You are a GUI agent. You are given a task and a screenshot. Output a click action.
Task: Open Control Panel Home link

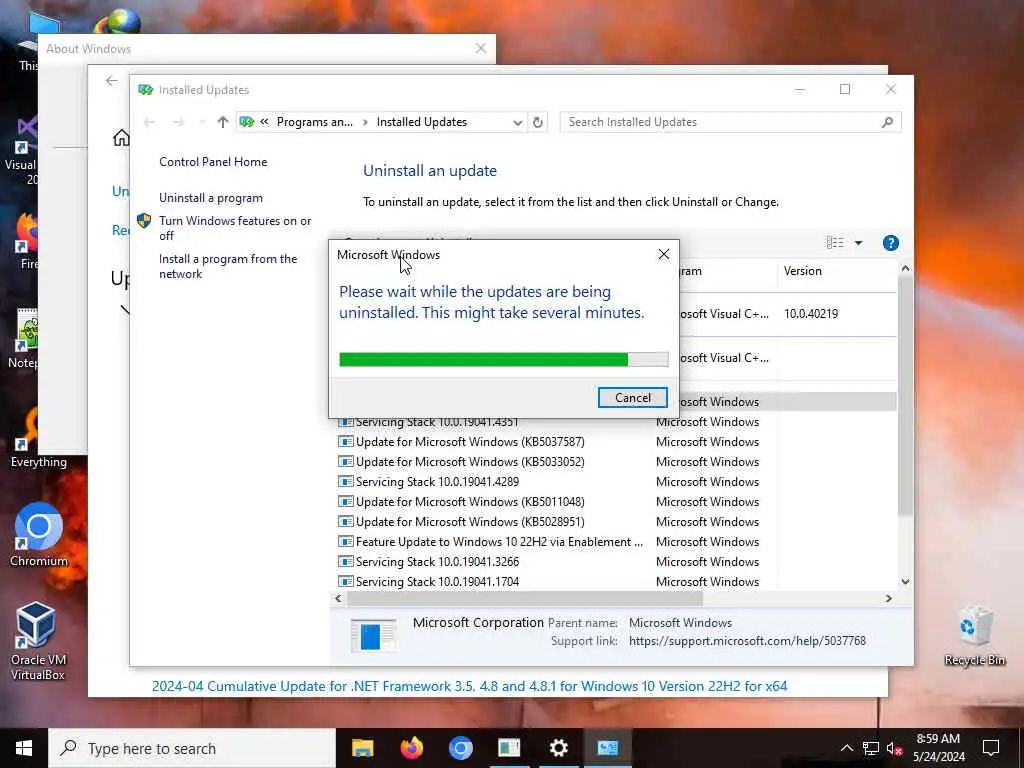point(213,161)
